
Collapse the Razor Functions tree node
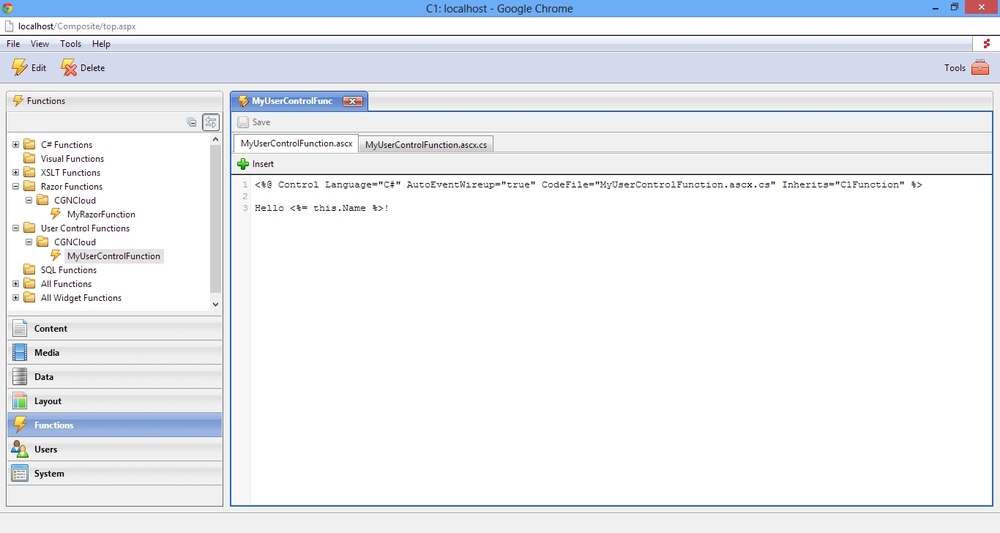click(16, 187)
